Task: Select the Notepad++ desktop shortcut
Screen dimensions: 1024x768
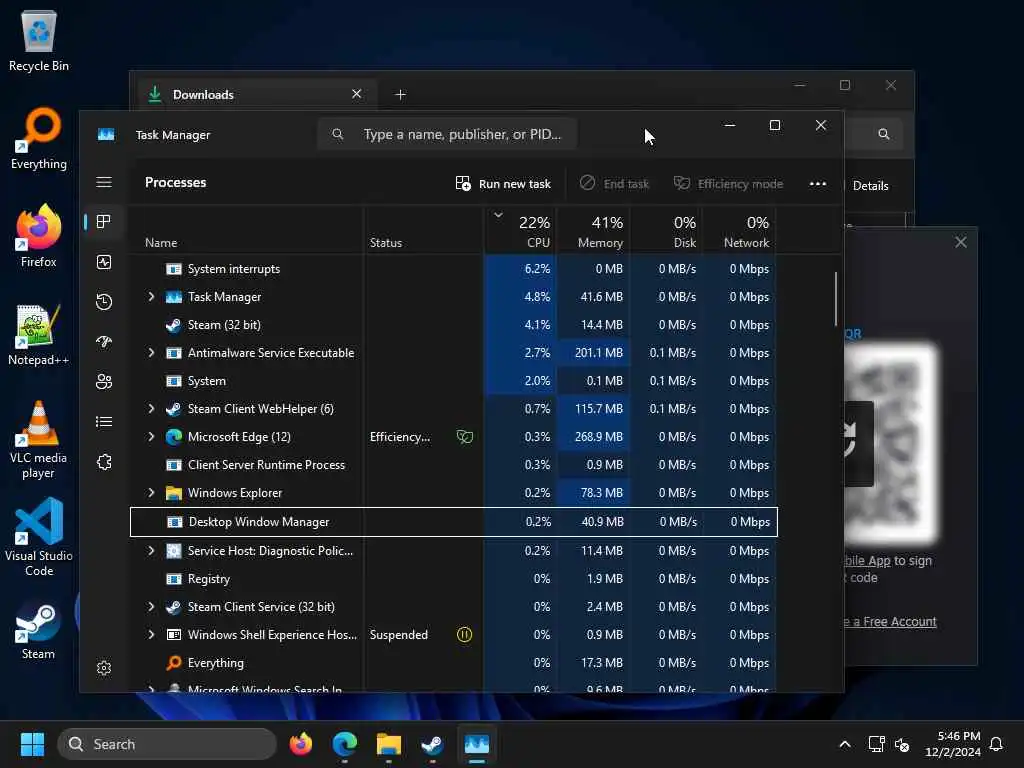Action: point(39,334)
